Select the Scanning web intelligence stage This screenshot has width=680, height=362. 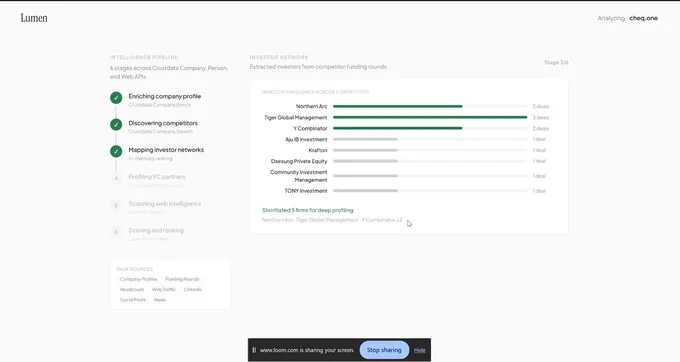click(164, 204)
